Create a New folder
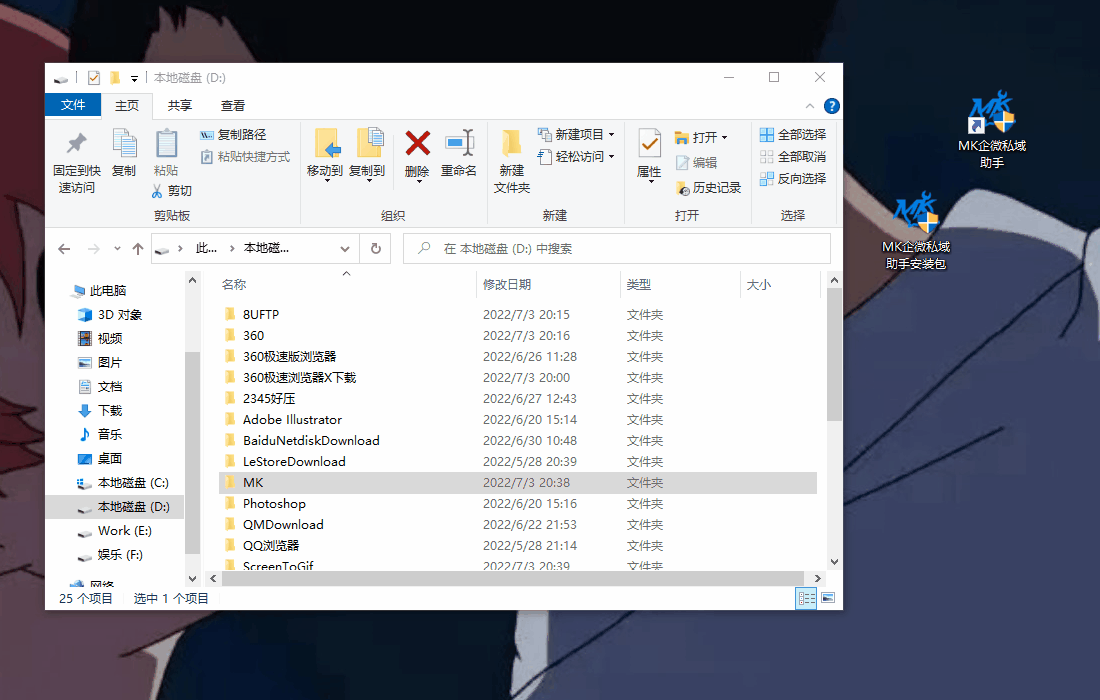Viewport: 1100px width, 700px height. tap(512, 161)
